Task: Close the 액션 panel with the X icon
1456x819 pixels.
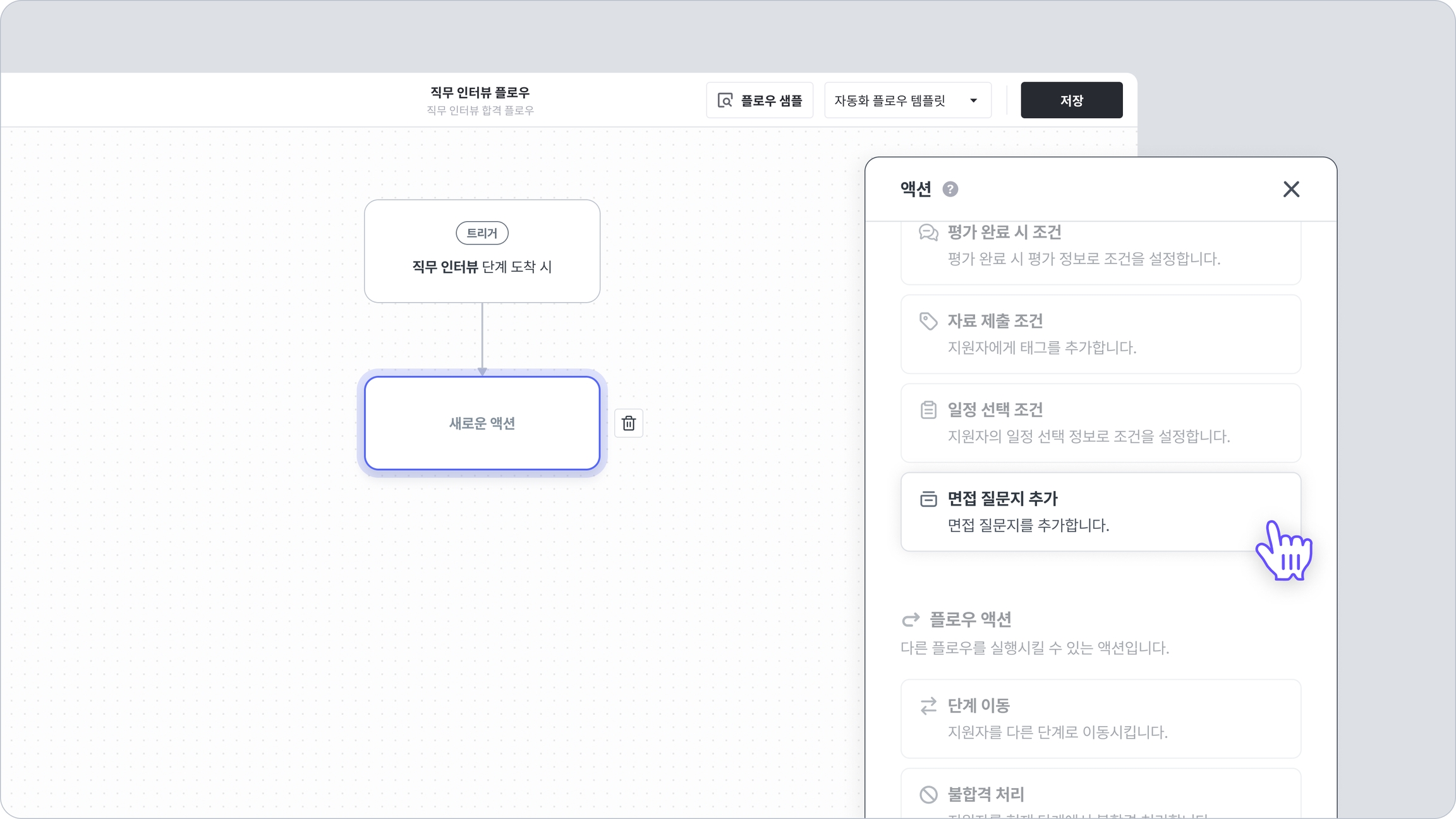Action: [1291, 189]
